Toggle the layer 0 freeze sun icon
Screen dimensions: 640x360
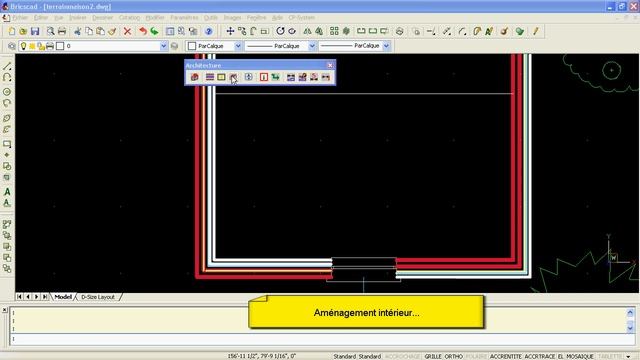click(32, 46)
